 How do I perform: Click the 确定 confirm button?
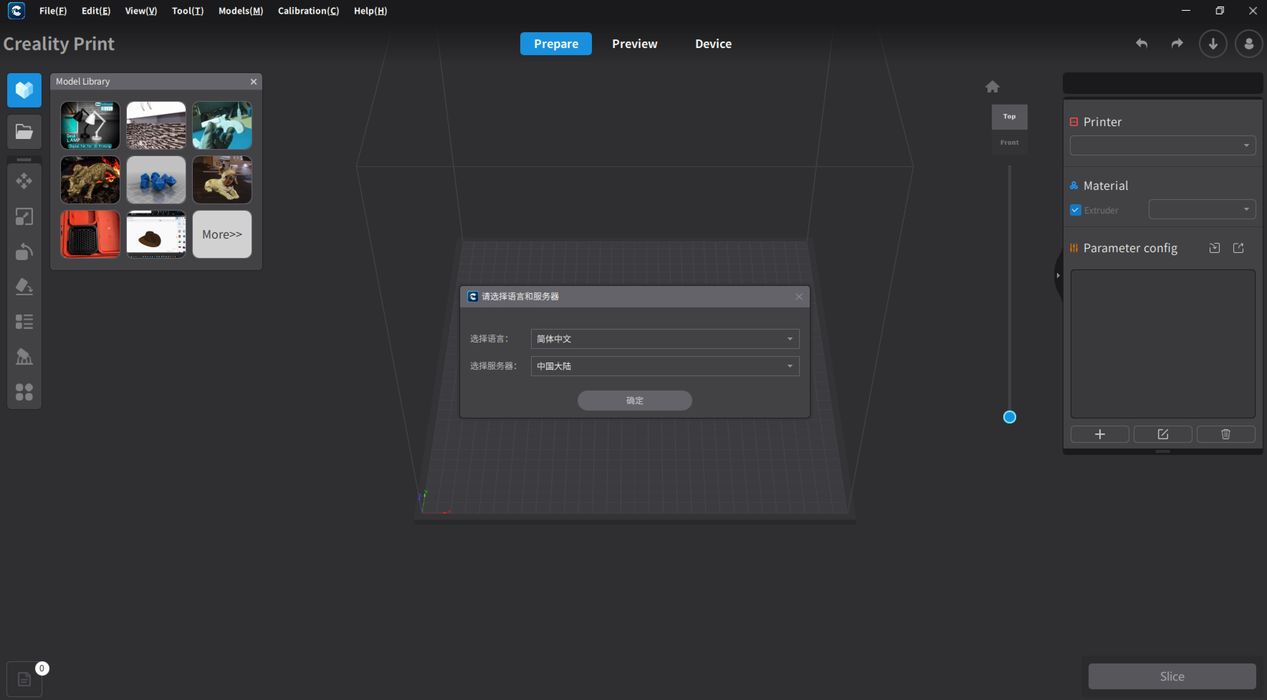[634, 400]
